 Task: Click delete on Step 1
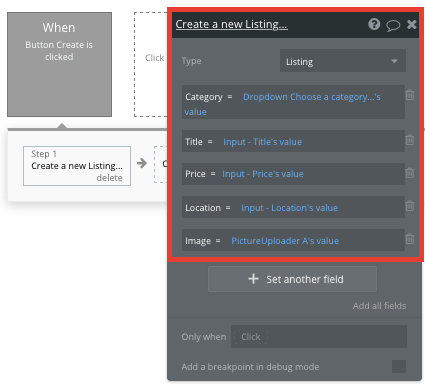(x=109, y=178)
